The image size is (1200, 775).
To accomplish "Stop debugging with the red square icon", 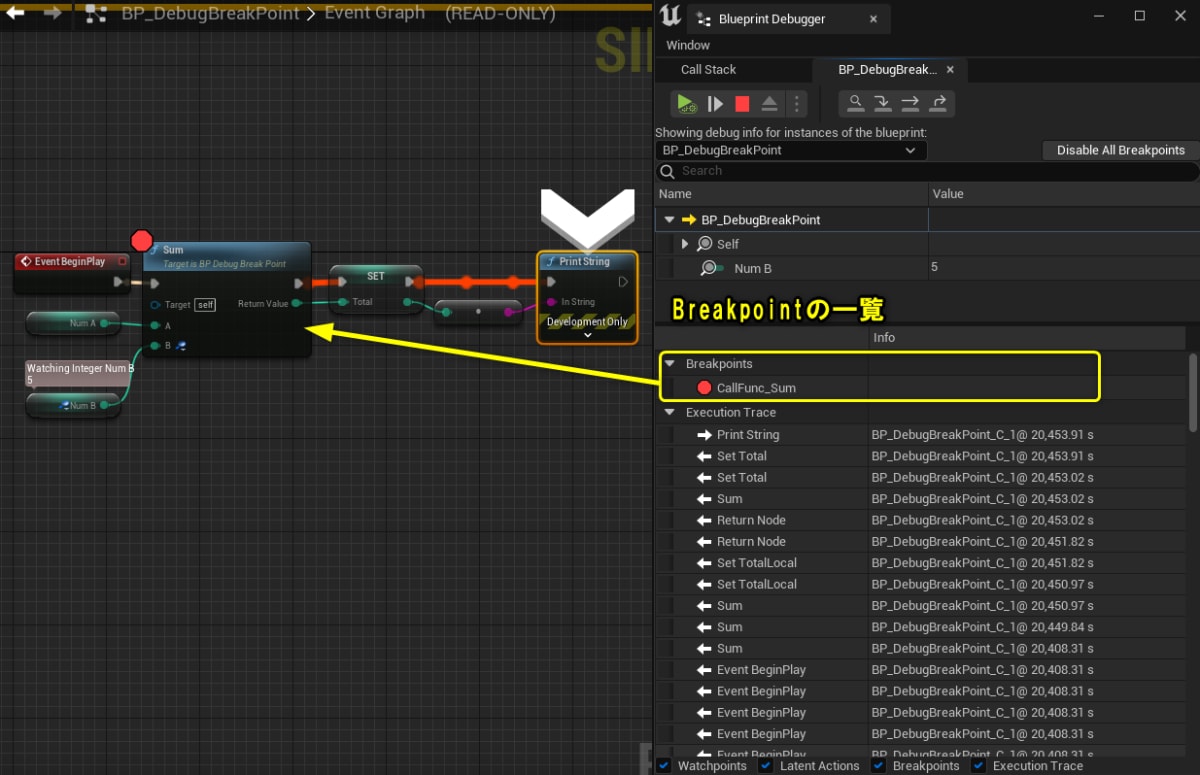I will 742,103.
